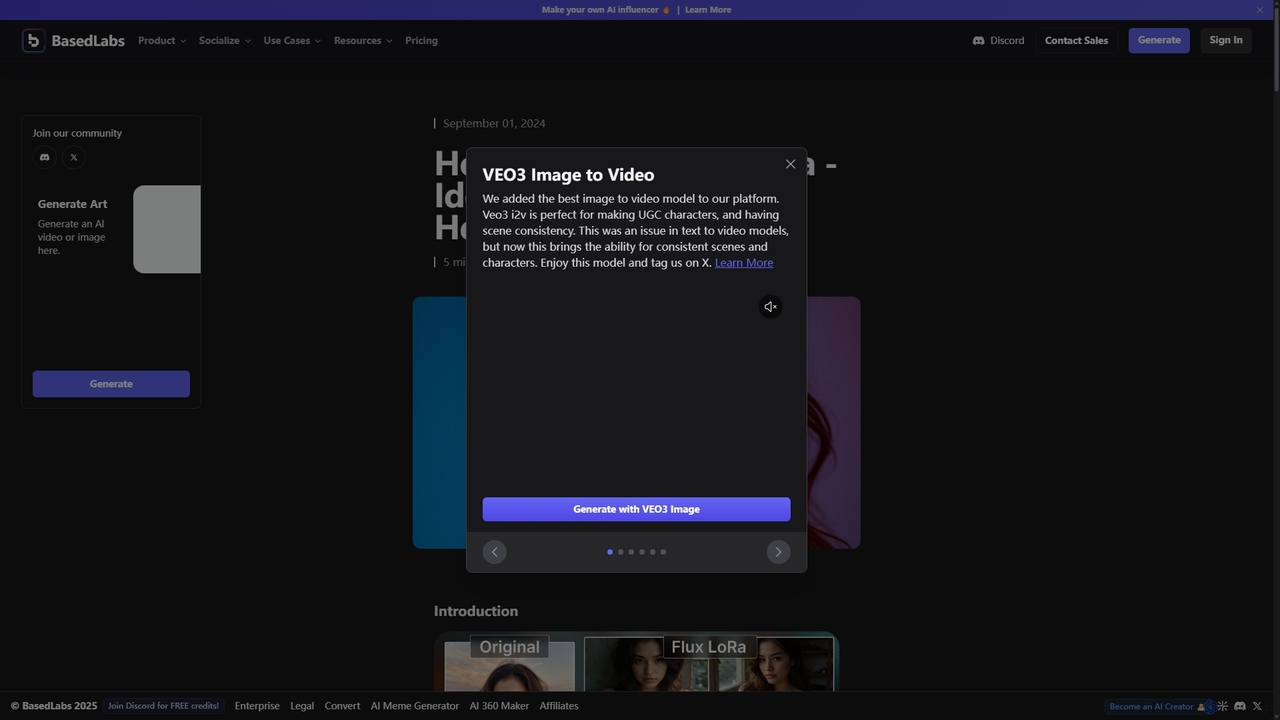Click the VEO3 Image to Video title
This screenshot has width=1280, height=720.
568,175
